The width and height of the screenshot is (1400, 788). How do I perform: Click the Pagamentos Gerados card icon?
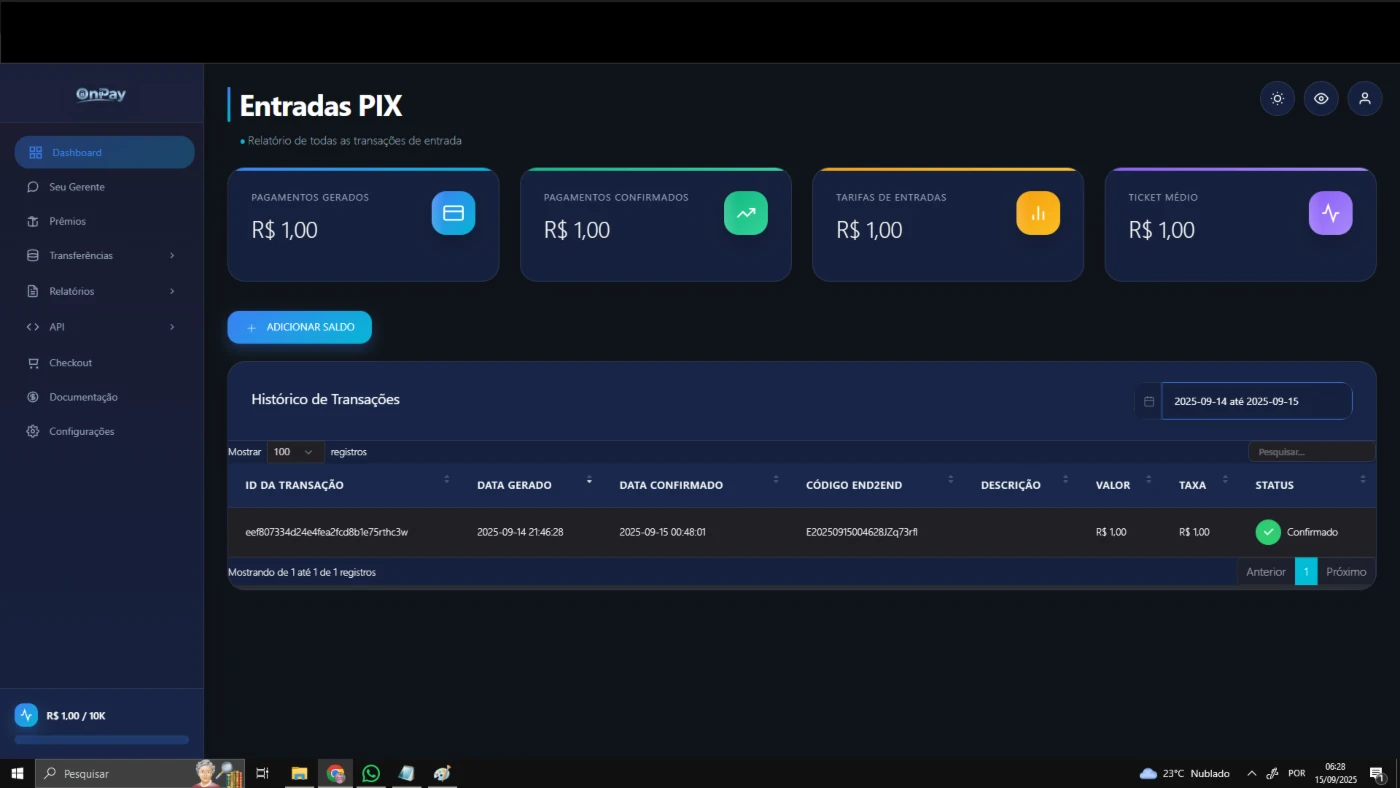[x=453, y=213]
